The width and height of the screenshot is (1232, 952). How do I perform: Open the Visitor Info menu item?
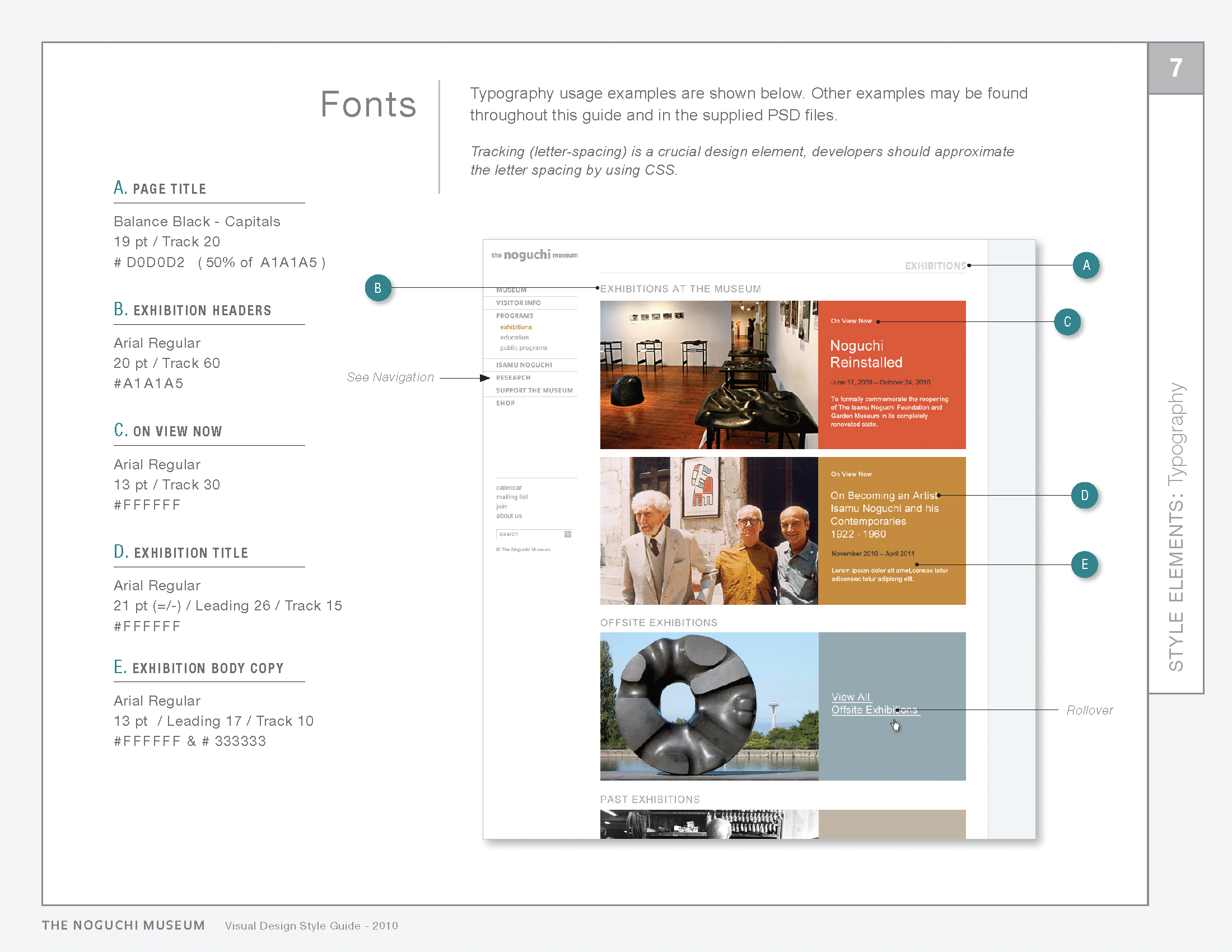pos(518,303)
